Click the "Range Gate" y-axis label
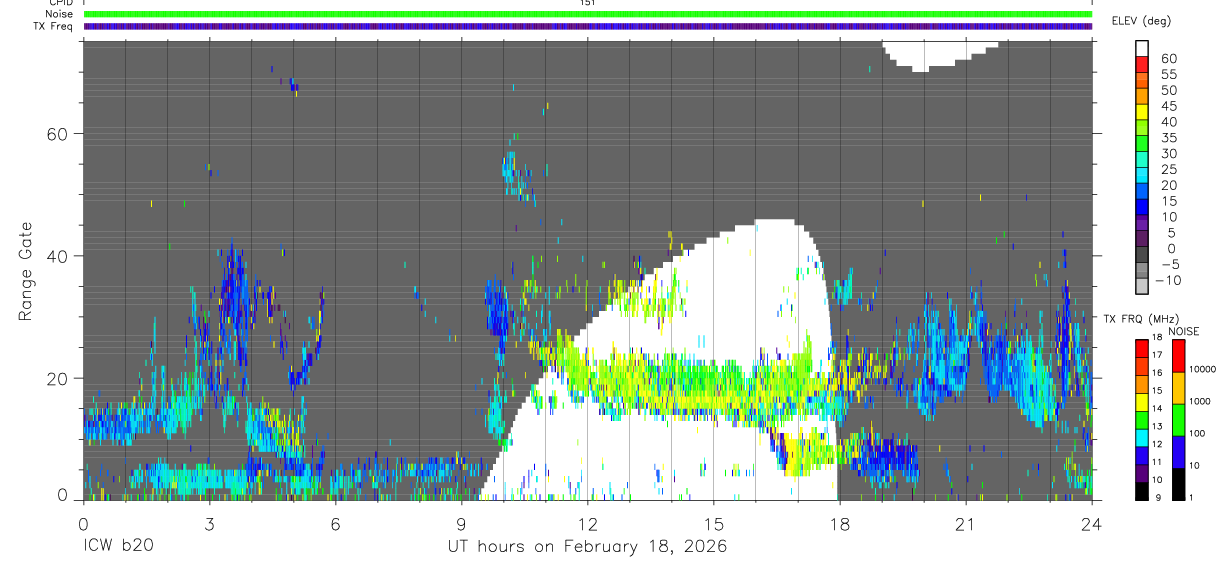Screen dimensions: 1228x567 point(27,271)
